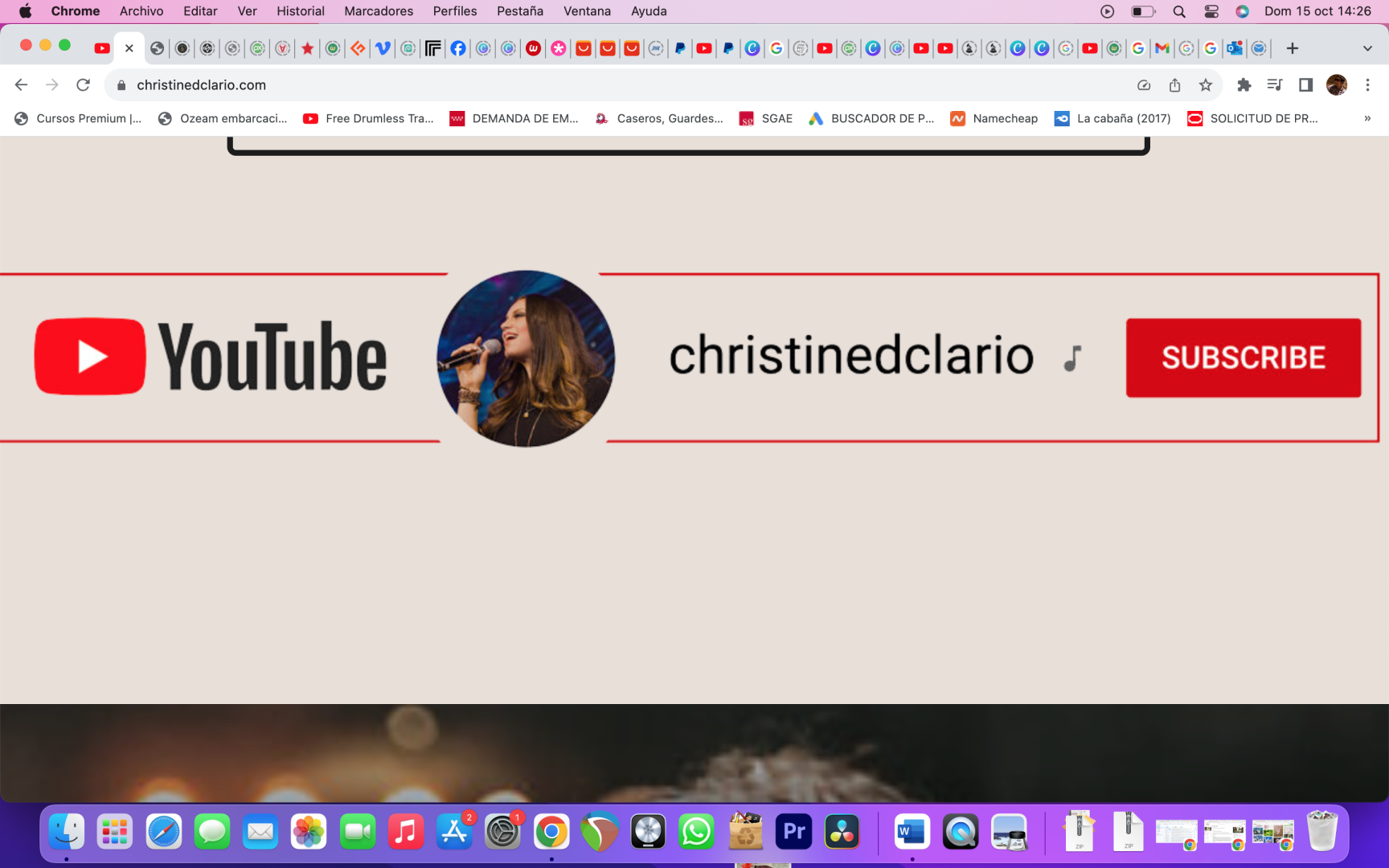Open the Namecheap bookmark
Image resolution: width=1389 pixels, height=868 pixels.
click(994, 118)
